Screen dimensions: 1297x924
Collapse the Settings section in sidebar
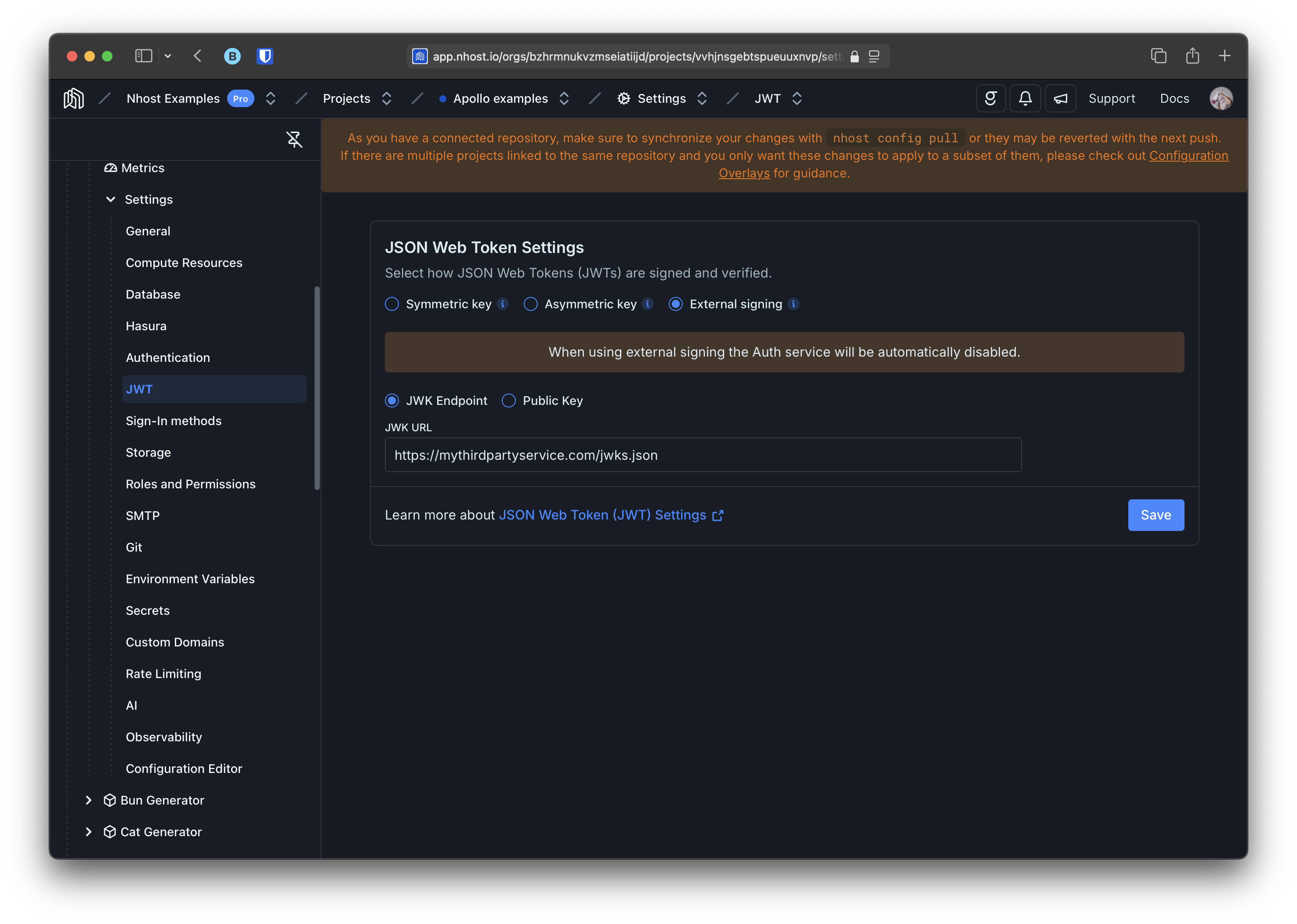pyautogui.click(x=111, y=199)
